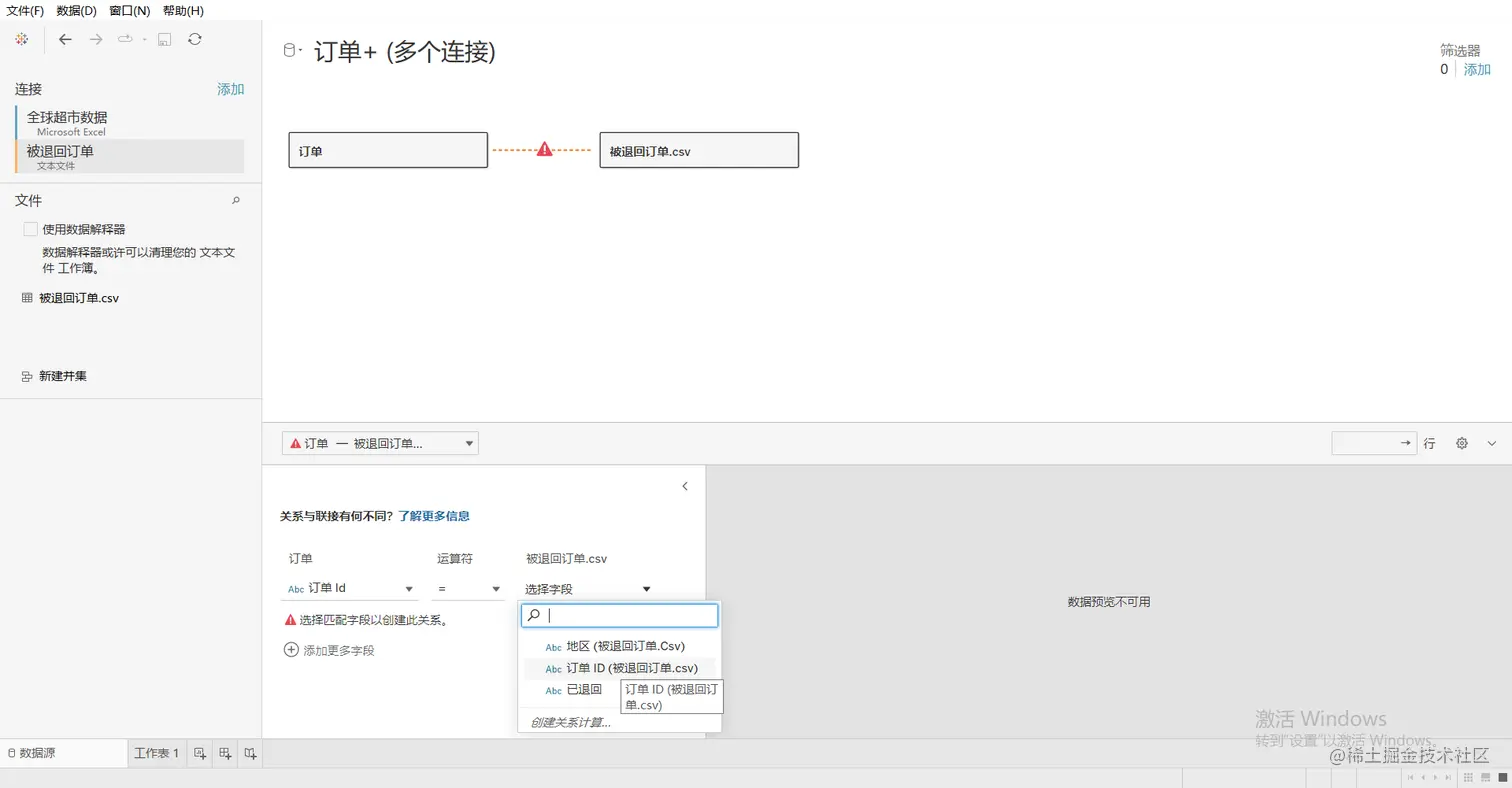Click the search magnifier in the 文件 panel
1512x788 pixels.
tap(236, 200)
